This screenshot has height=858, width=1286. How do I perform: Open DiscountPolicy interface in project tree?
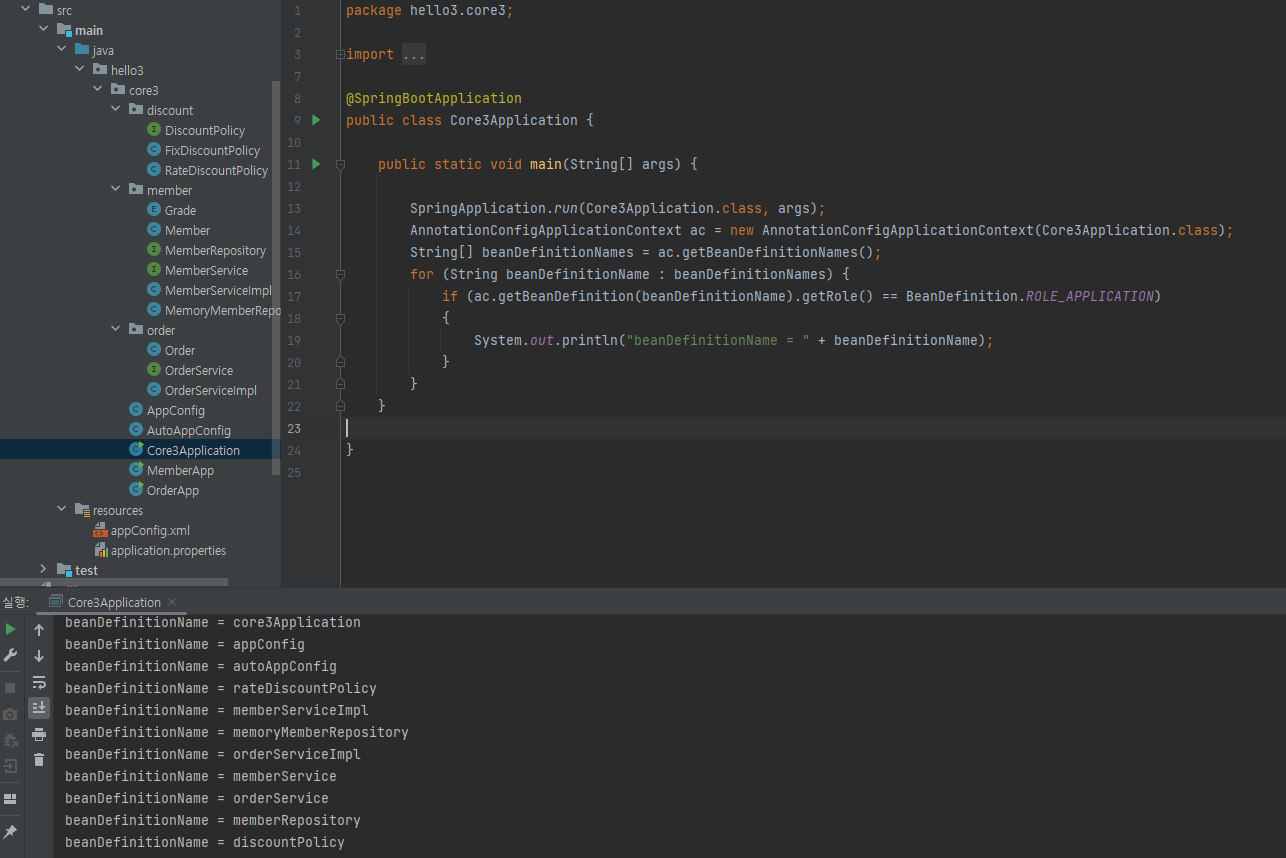click(205, 130)
